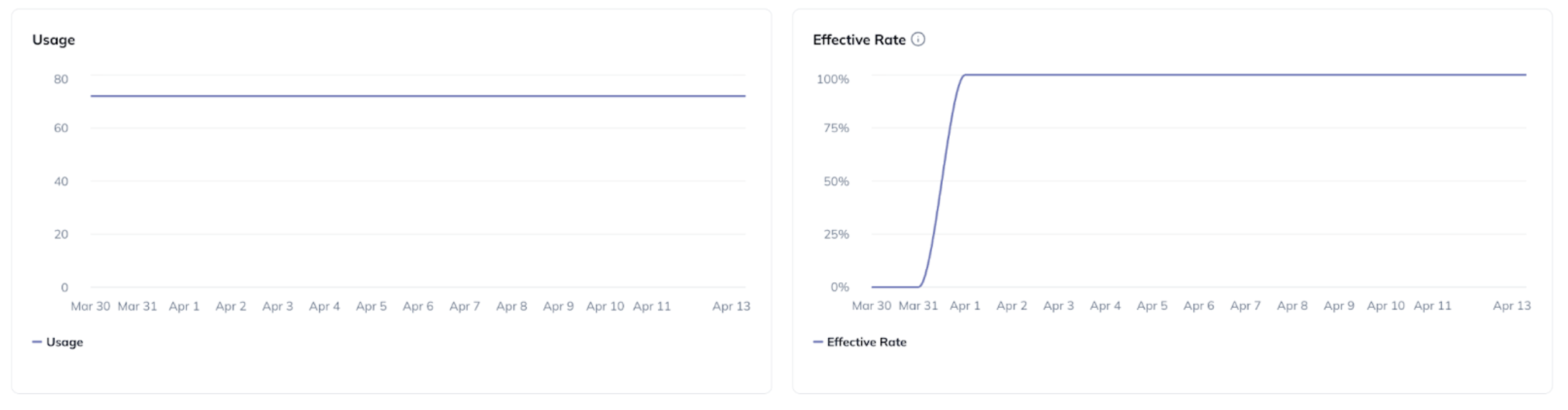Image resolution: width=1568 pixels, height=410 pixels.
Task: Click the 50% label on the rate axis
Action: point(836,181)
